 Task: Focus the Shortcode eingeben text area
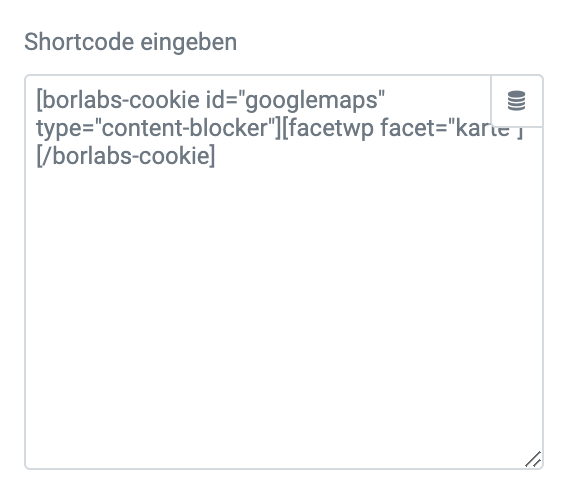[284, 272]
